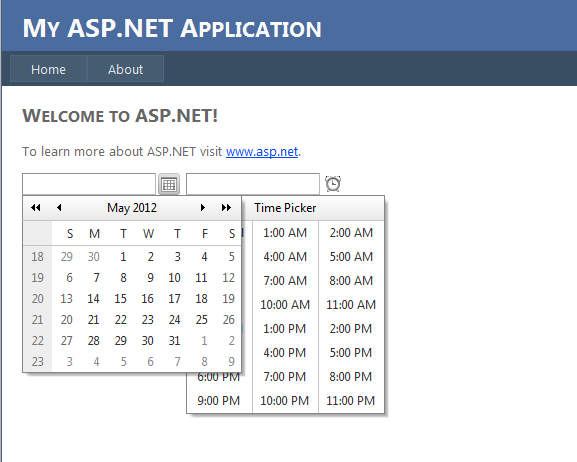
Task: Choose 5:00 AM time slot
Action: [x=351, y=257]
